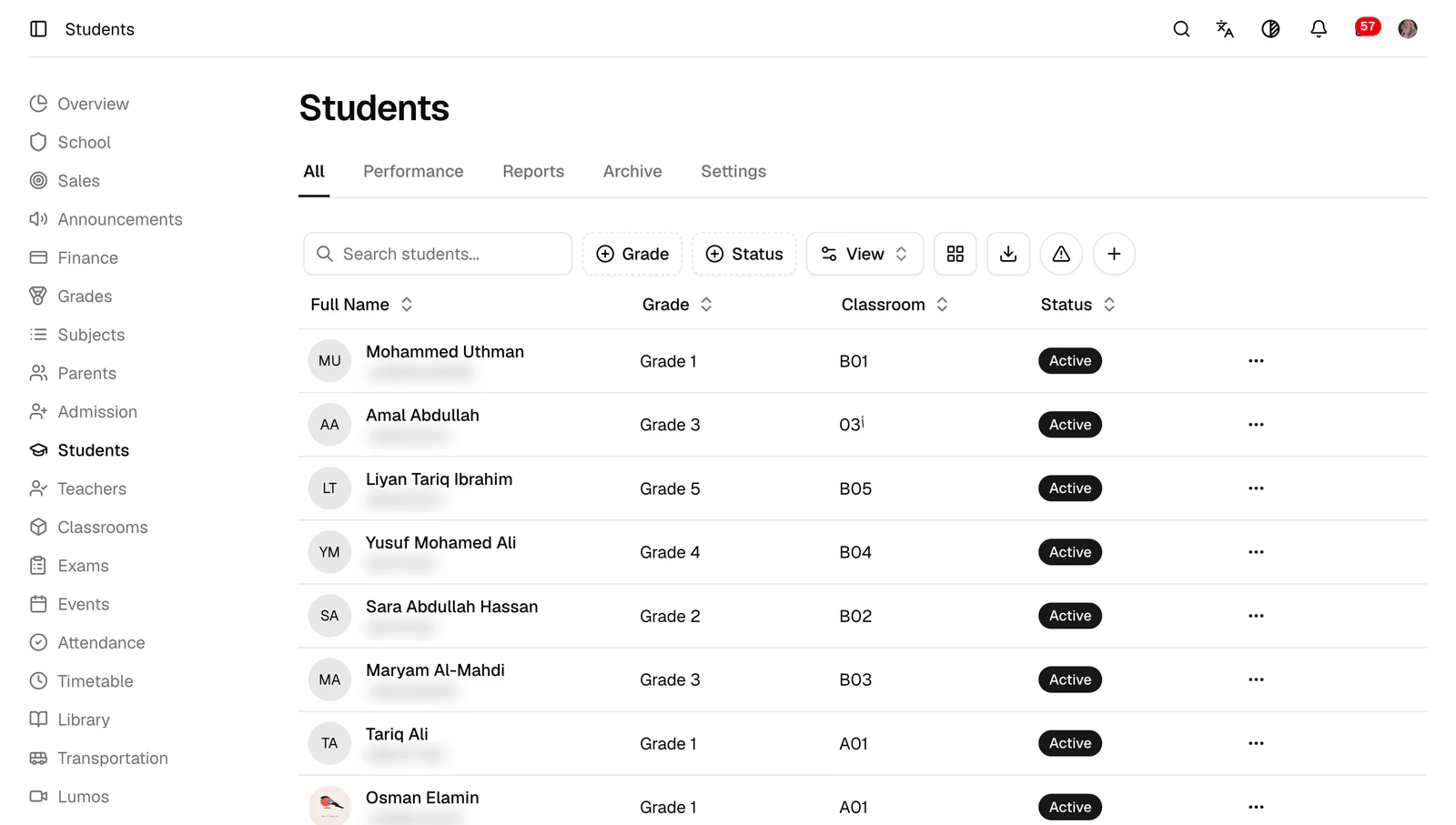This screenshot has height=825, width=1456.
Task: Open Library in sidebar
Action: click(x=70, y=719)
